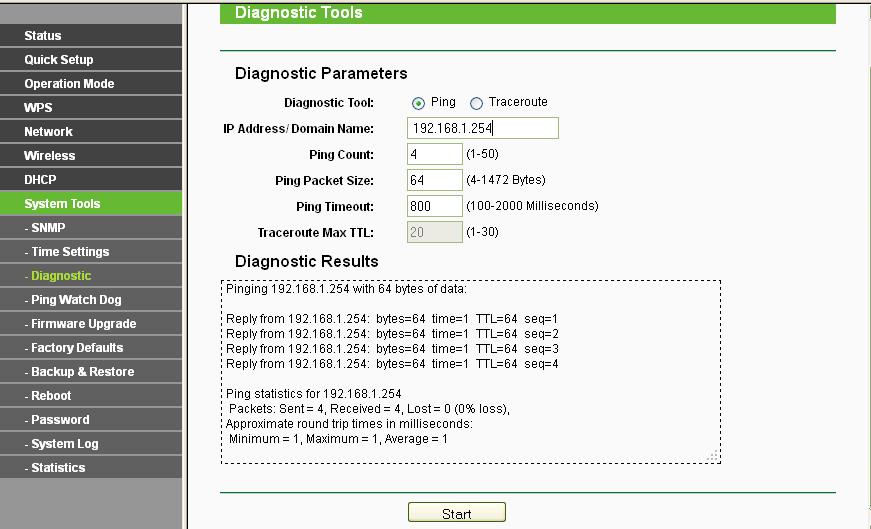Click the 'Packets: Sent = 4' line
This screenshot has height=529, width=871.
point(369,409)
